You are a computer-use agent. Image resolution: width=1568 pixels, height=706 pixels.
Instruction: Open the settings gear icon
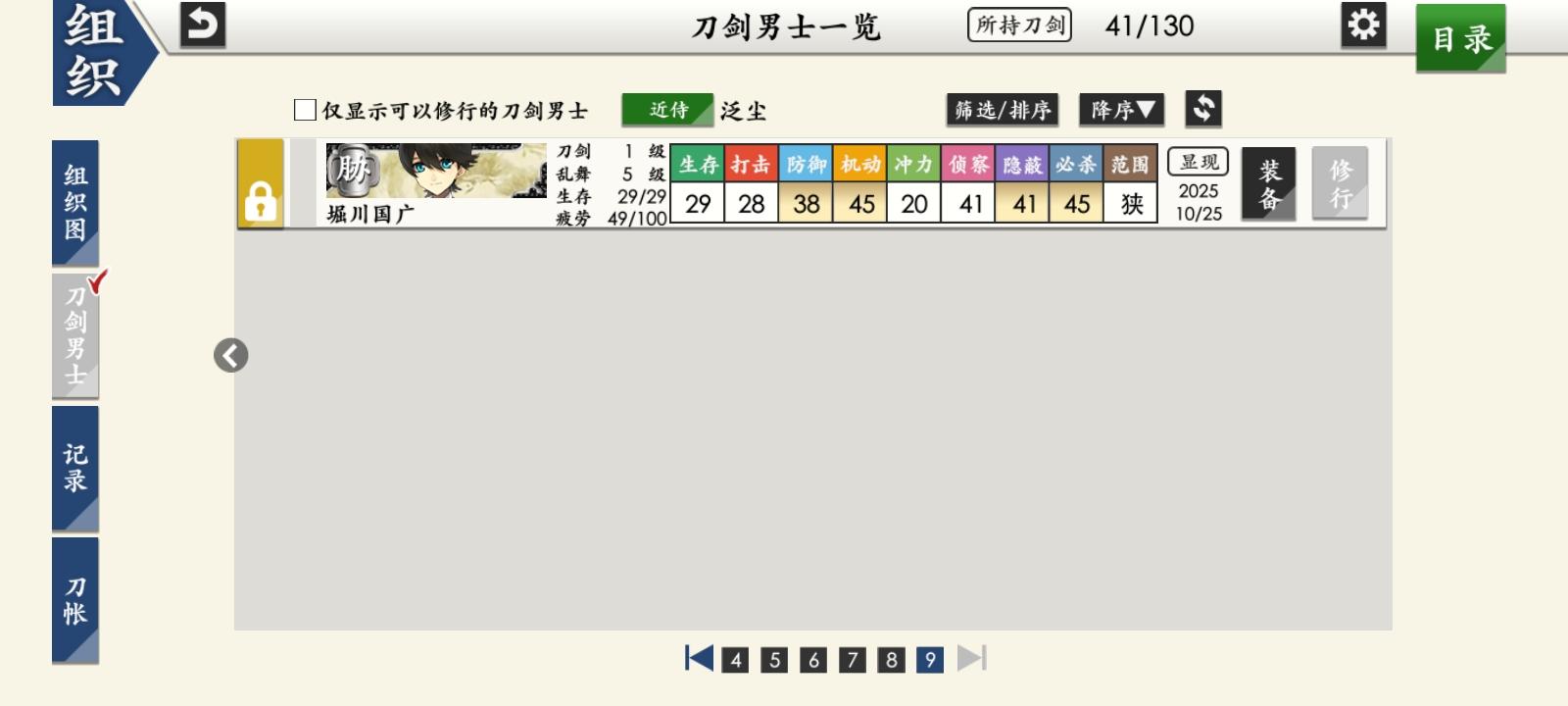(x=1363, y=25)
